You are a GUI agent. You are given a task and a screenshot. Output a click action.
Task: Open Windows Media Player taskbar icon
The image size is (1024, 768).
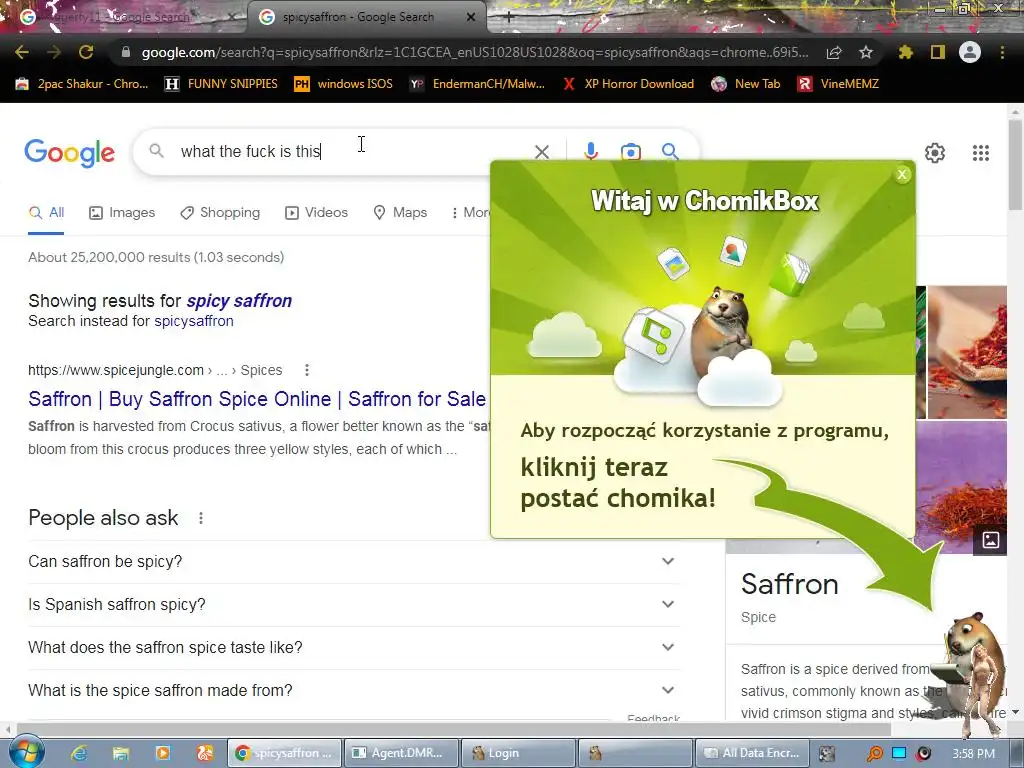[163, 753]
